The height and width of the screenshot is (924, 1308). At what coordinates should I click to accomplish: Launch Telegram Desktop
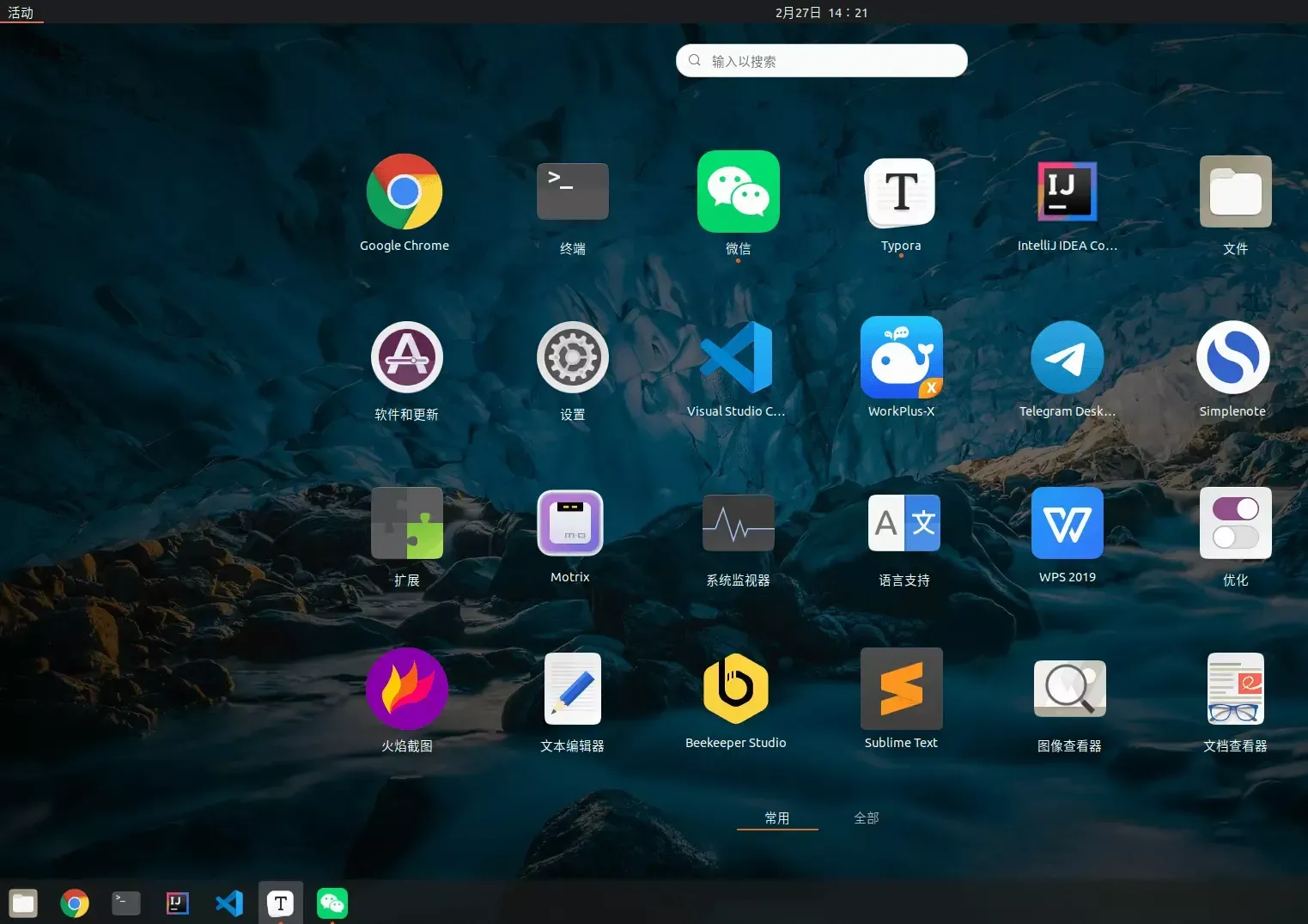coord(1068,357)
